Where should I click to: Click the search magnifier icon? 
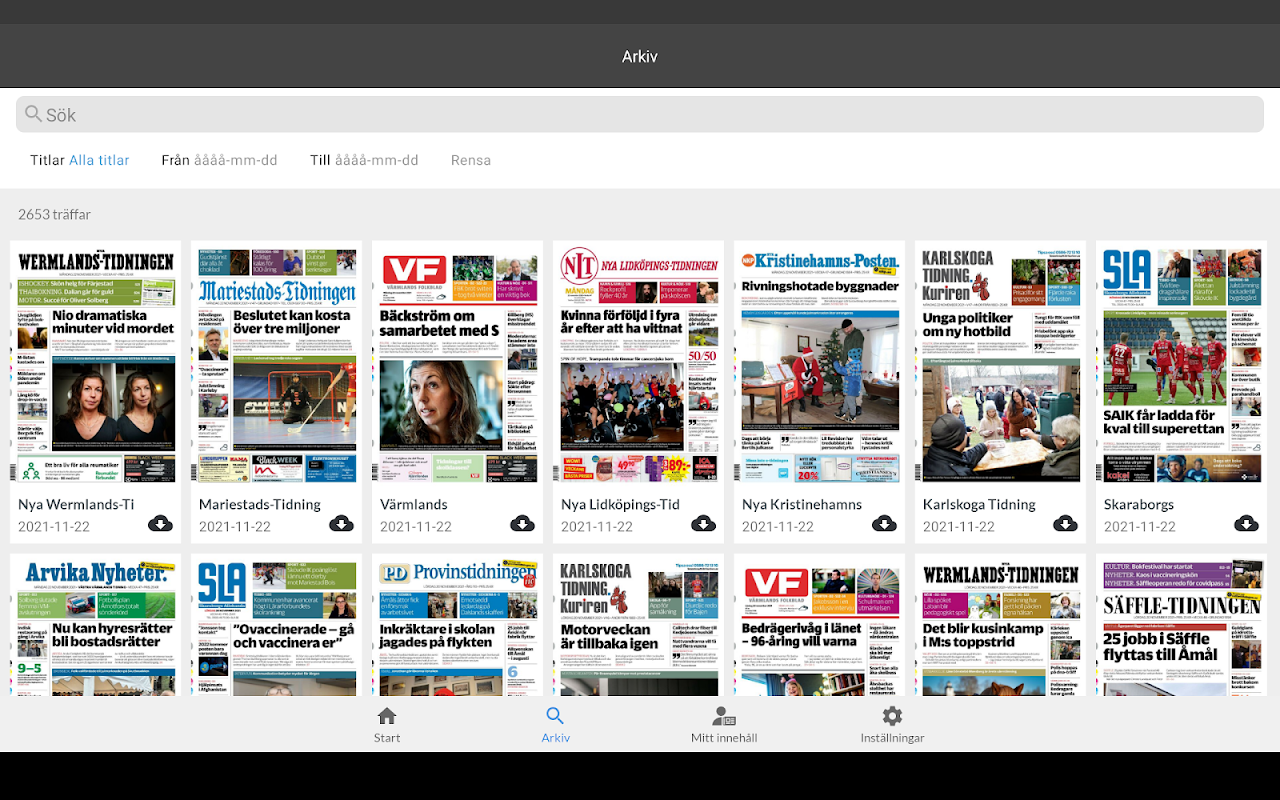[34, 114]
